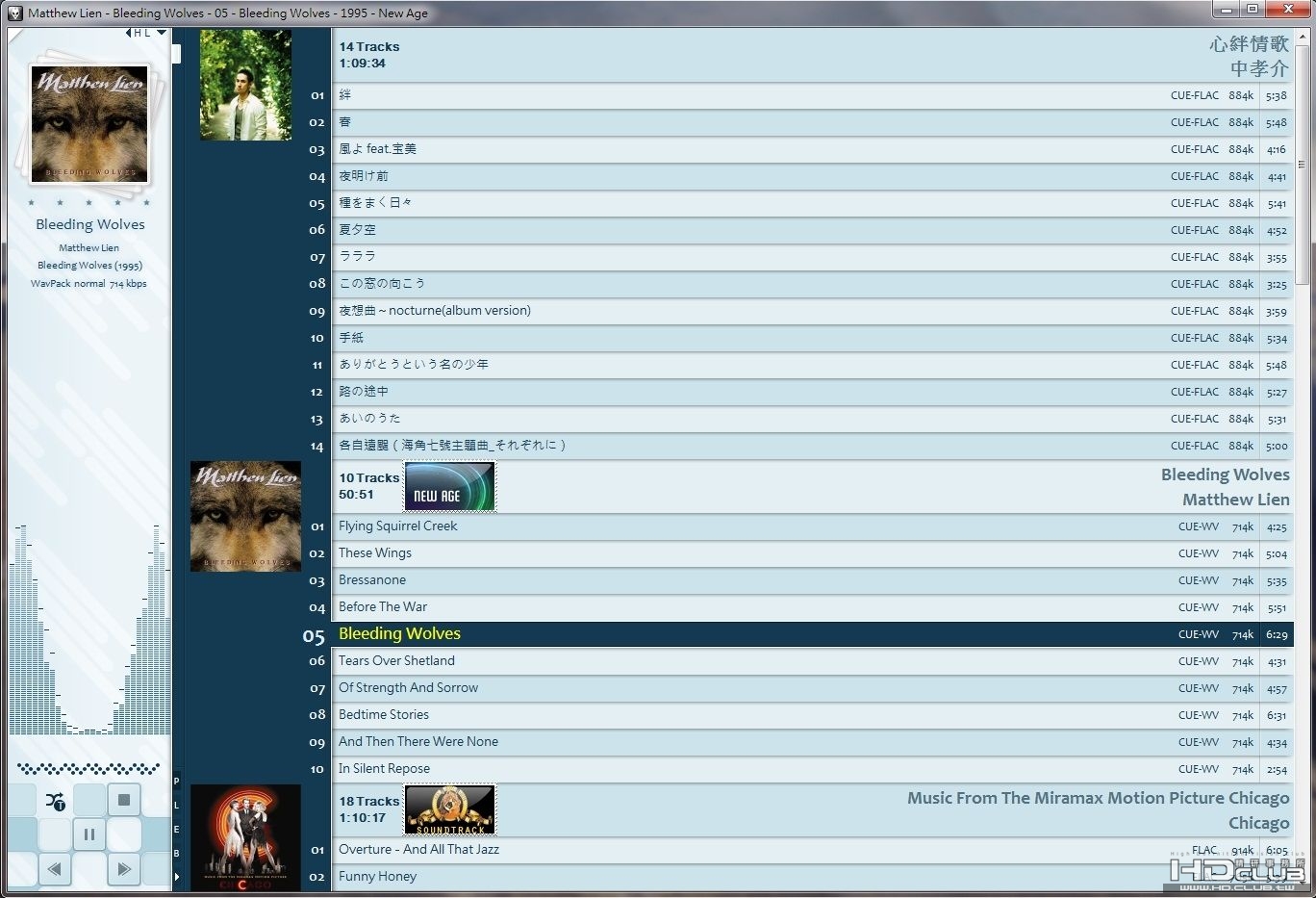Open the P panel tab
Image resolution: width=1316 pixels, height=898 pixels.
[x=177, y=781]
